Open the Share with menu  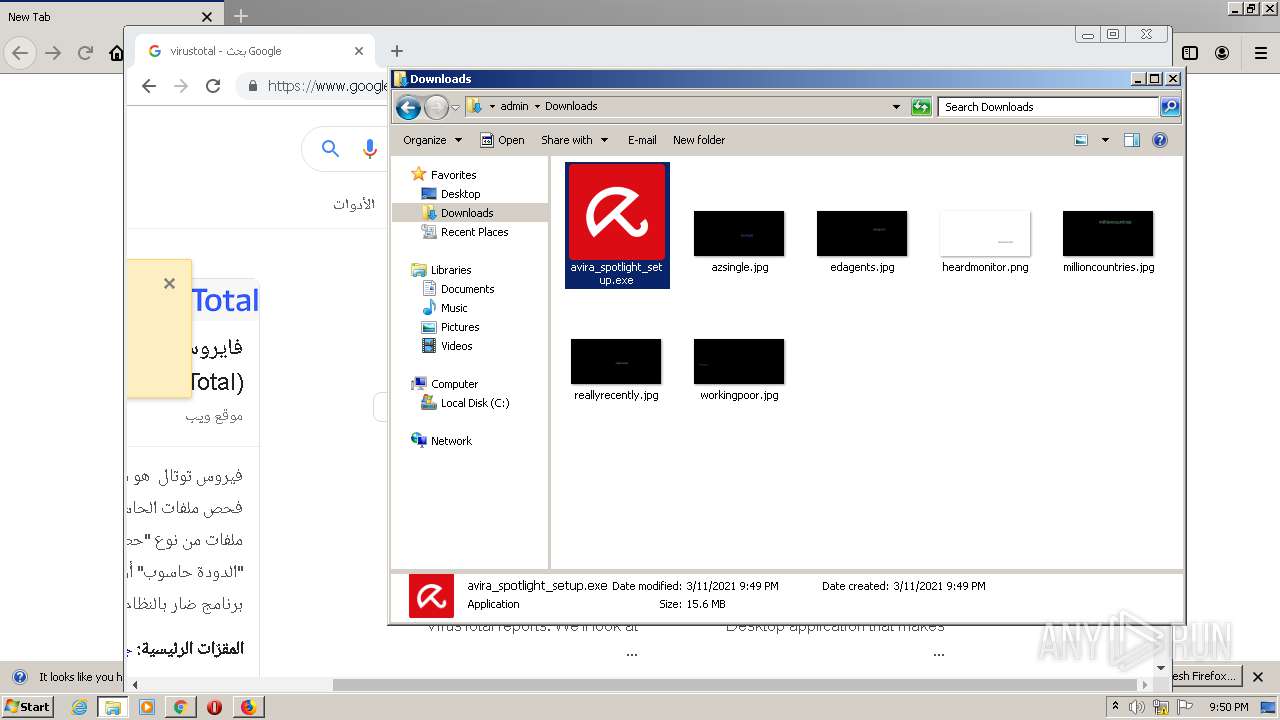click(574, 140)
